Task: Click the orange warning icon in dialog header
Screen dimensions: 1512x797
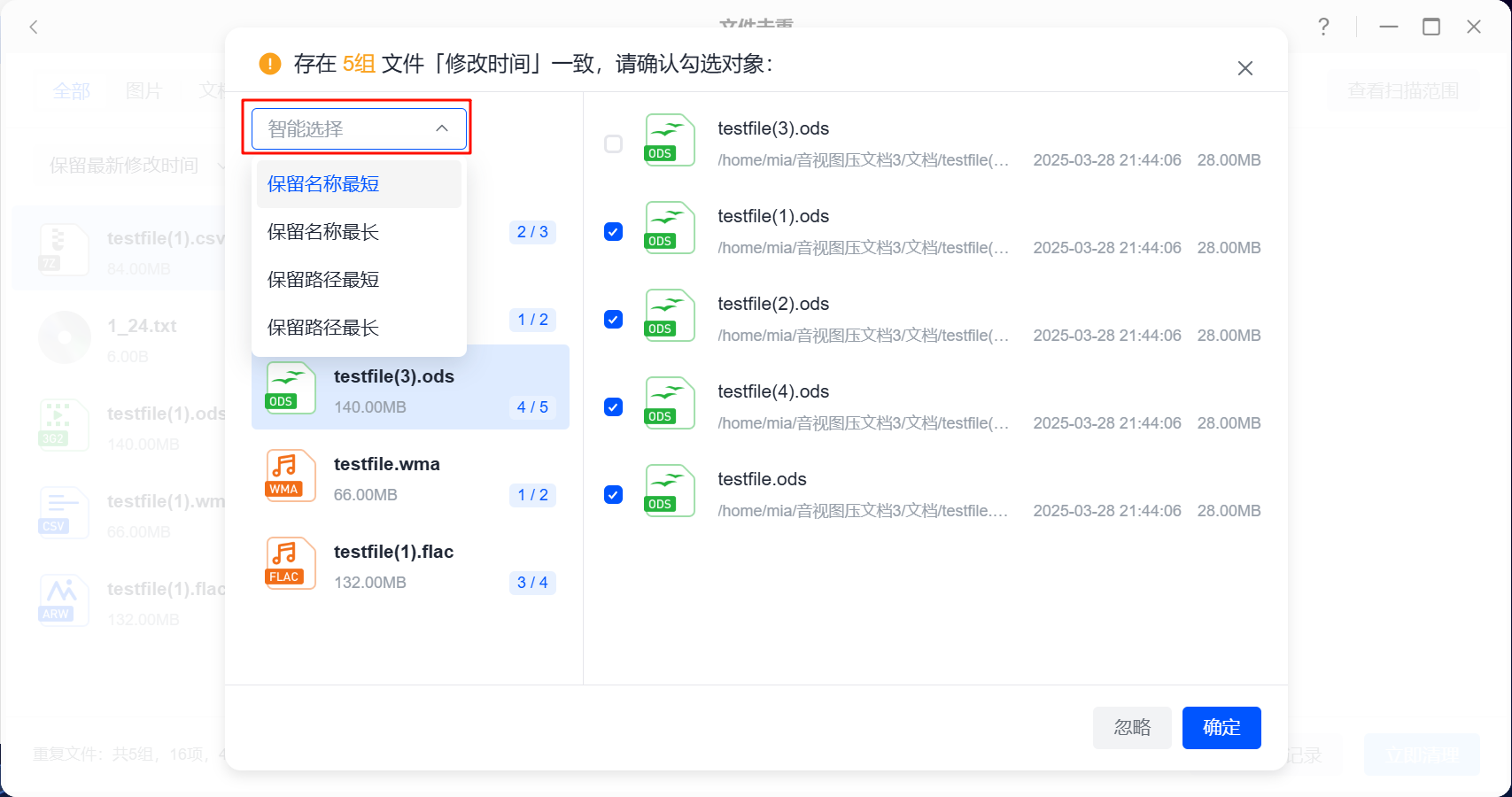Action: tap(269, 64)
